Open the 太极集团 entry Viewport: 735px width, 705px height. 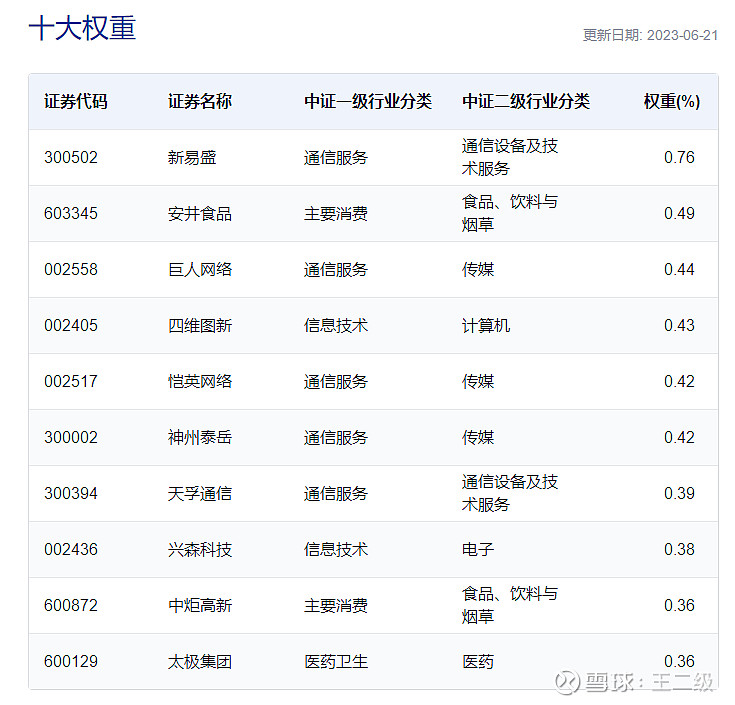click(200, 661)
